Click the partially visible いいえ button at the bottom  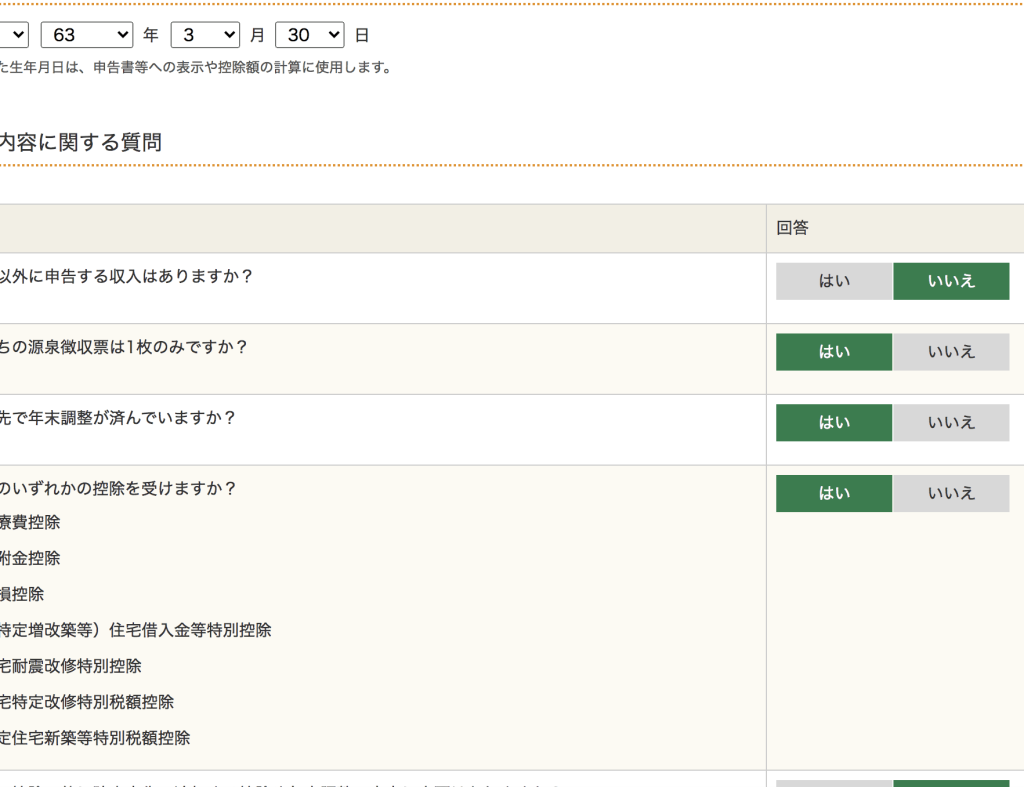[951, 783]
